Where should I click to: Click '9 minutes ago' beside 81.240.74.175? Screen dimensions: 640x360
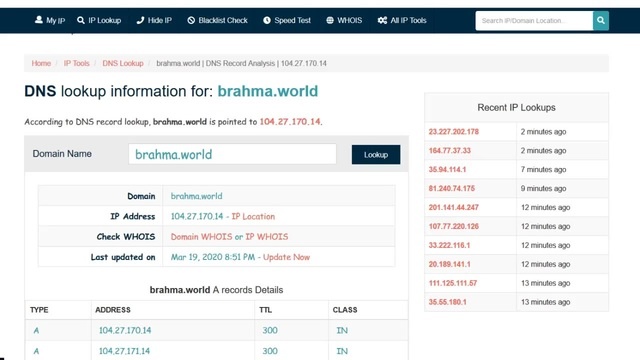(543, 189)
